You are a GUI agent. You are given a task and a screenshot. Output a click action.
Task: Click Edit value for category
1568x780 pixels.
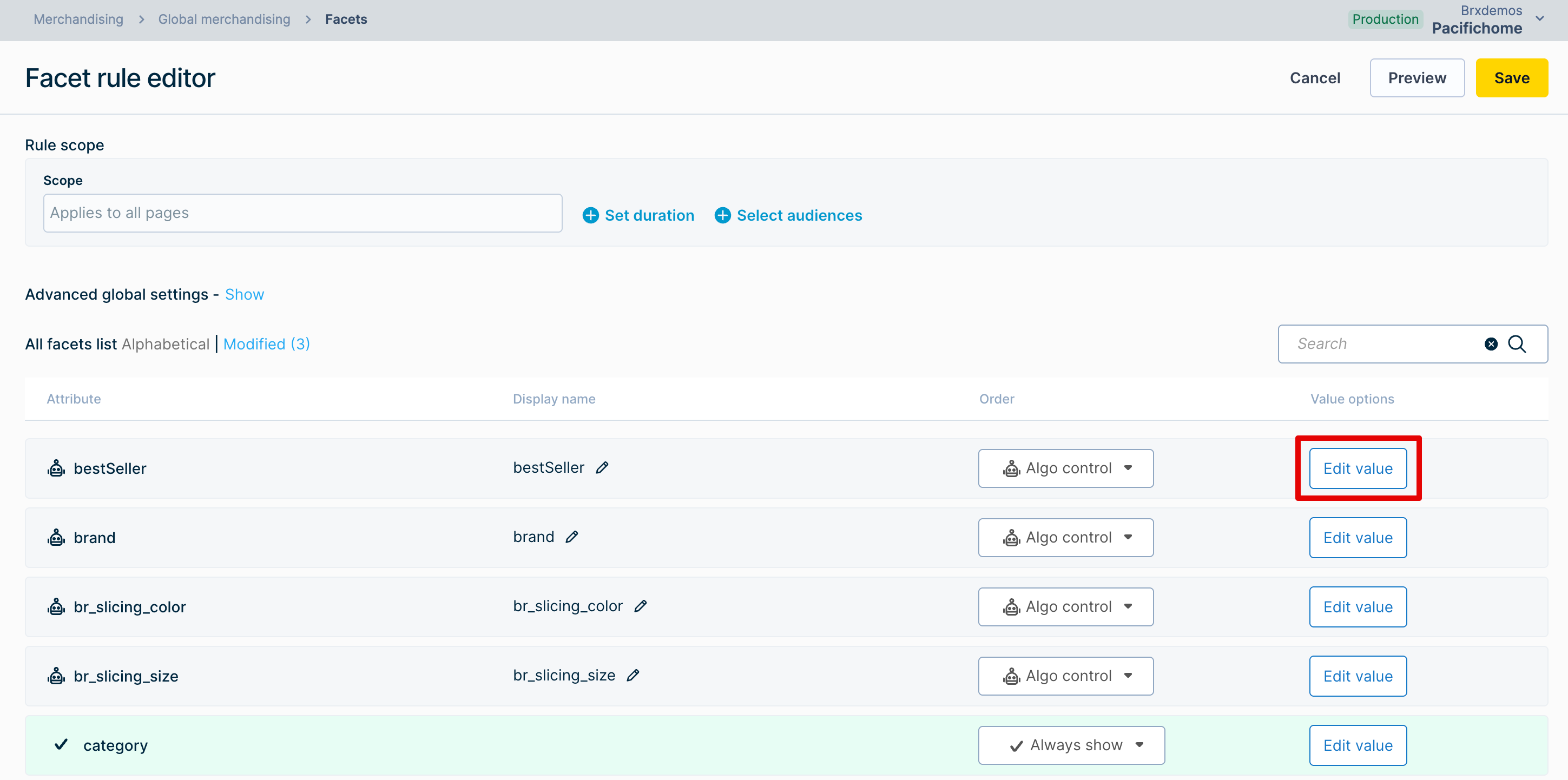click(1358, 745)
